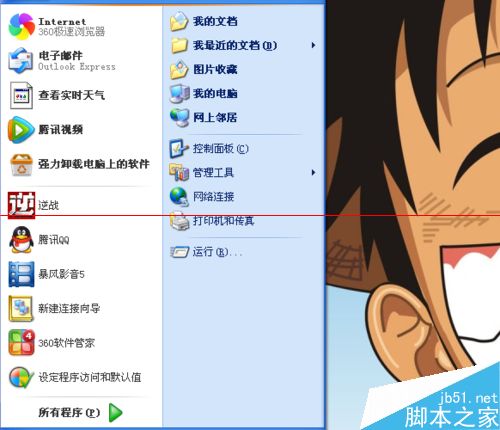Viewport: 500px width, 430px height.
Task: Open the 网络连接 globe icon
Action: click(x=179, y=196)
